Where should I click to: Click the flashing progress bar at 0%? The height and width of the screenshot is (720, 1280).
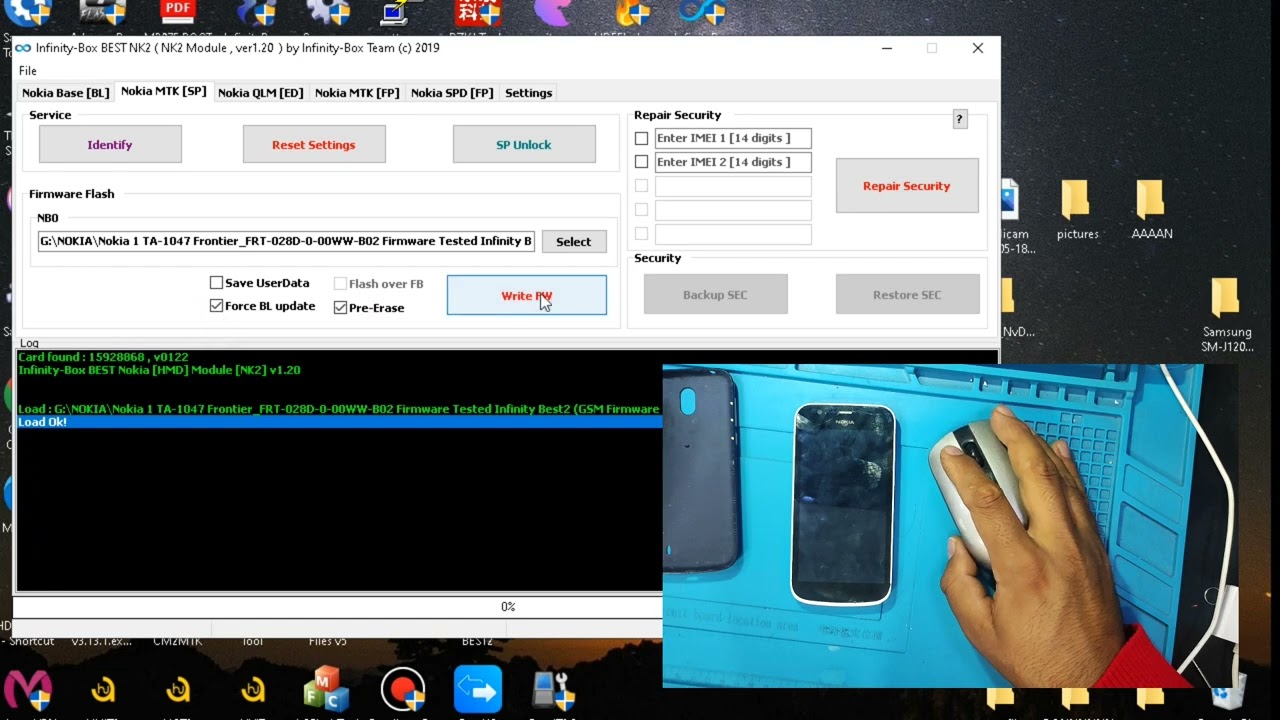[x=337, y=606]
